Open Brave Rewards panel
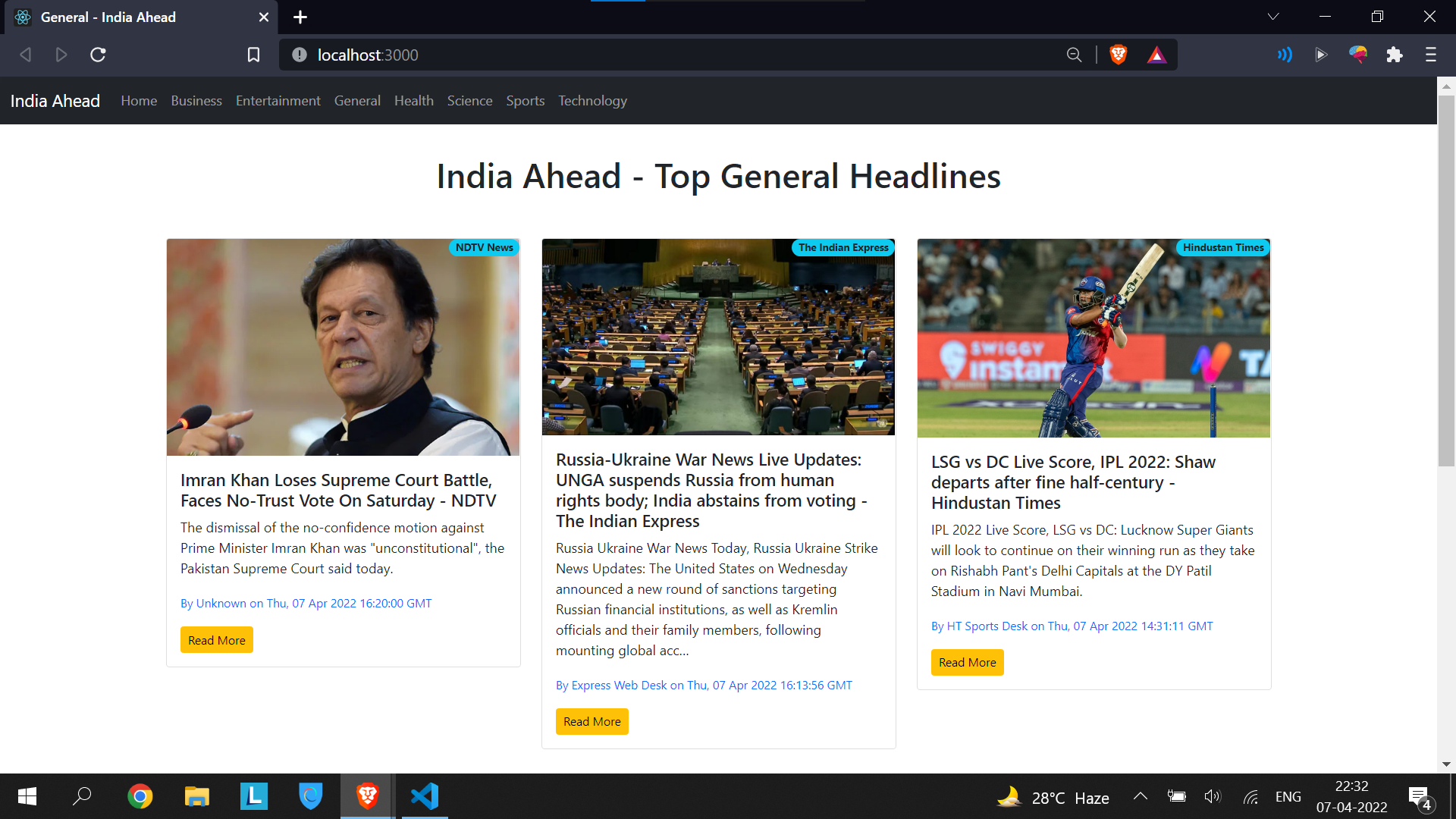Screen dimensions: 1456x819 (x=1156, y=55)
